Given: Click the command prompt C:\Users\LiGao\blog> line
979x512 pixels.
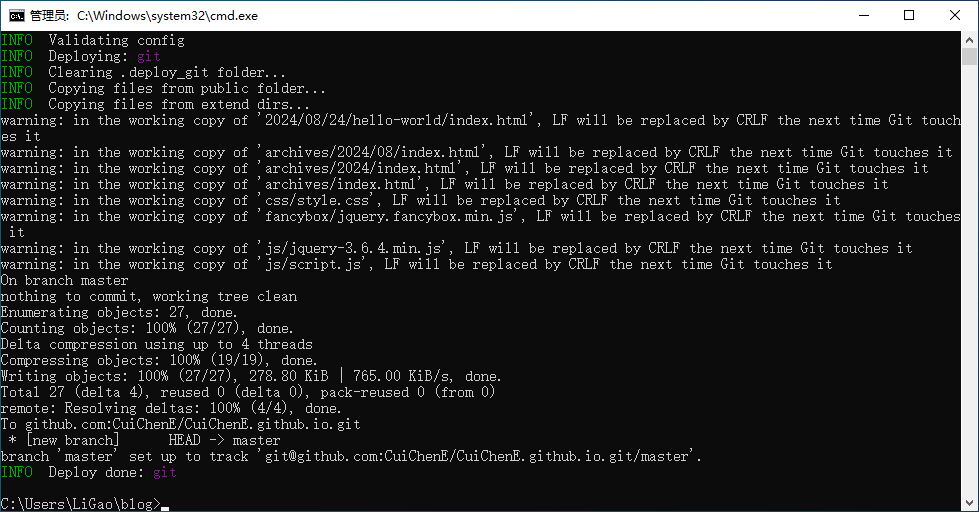Looking at the screenshot, I should pos(81,504).
